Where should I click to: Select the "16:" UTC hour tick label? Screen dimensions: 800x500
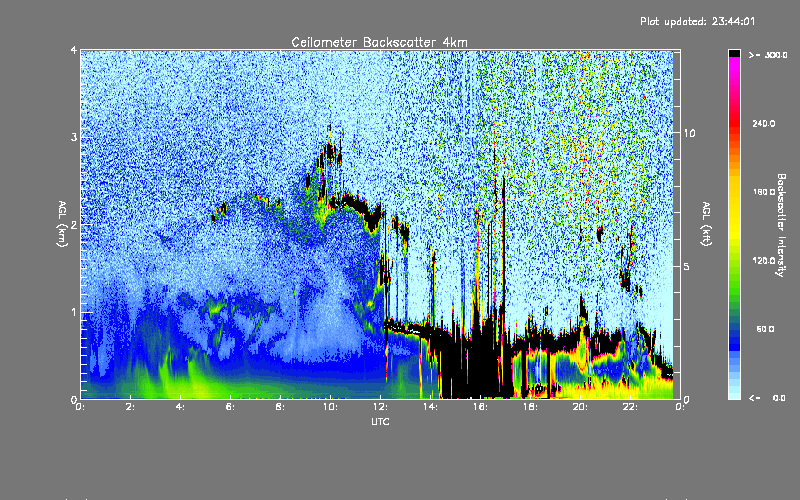click(x=480, y=407)
